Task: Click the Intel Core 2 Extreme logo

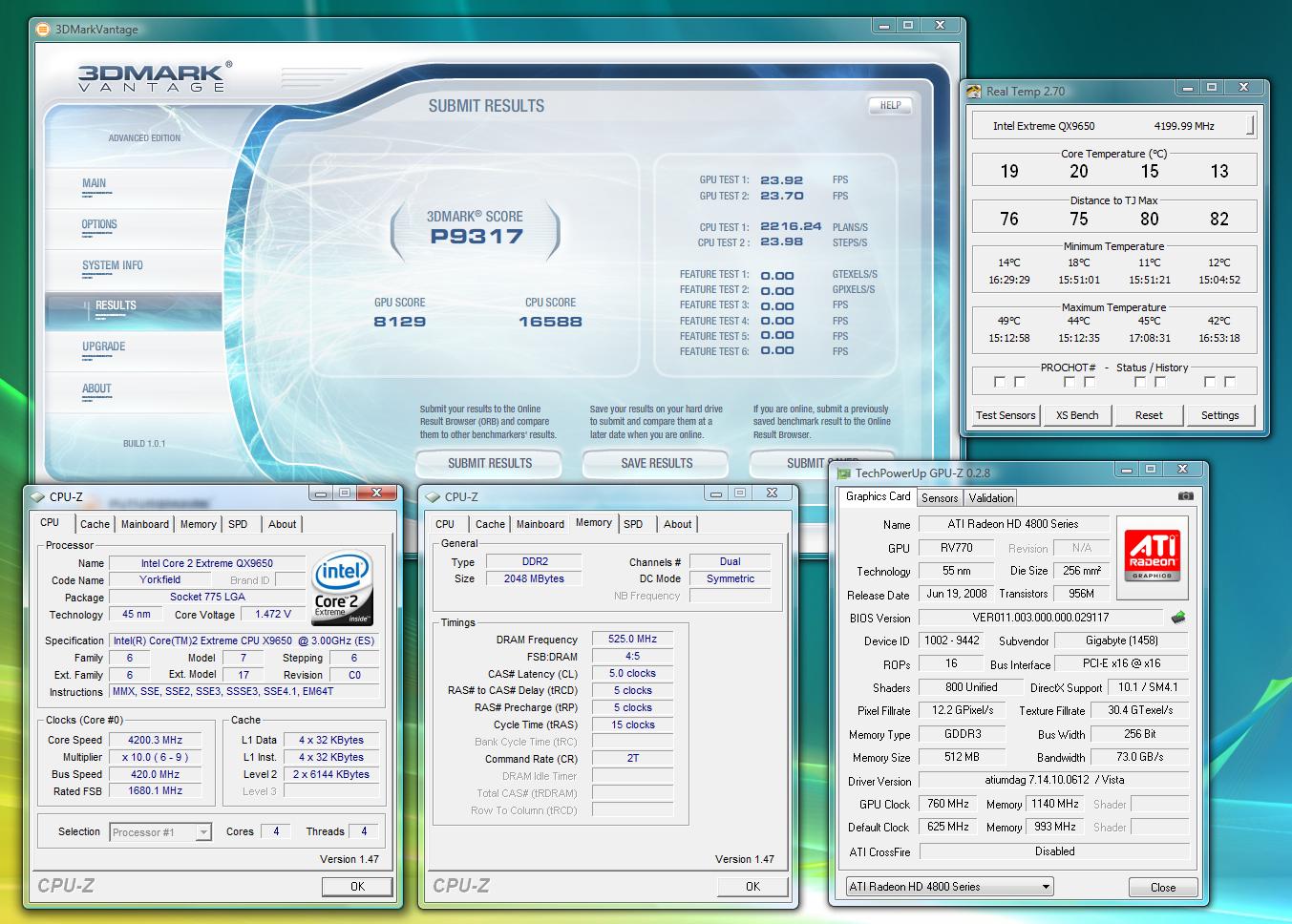Action: pos(343,588)
